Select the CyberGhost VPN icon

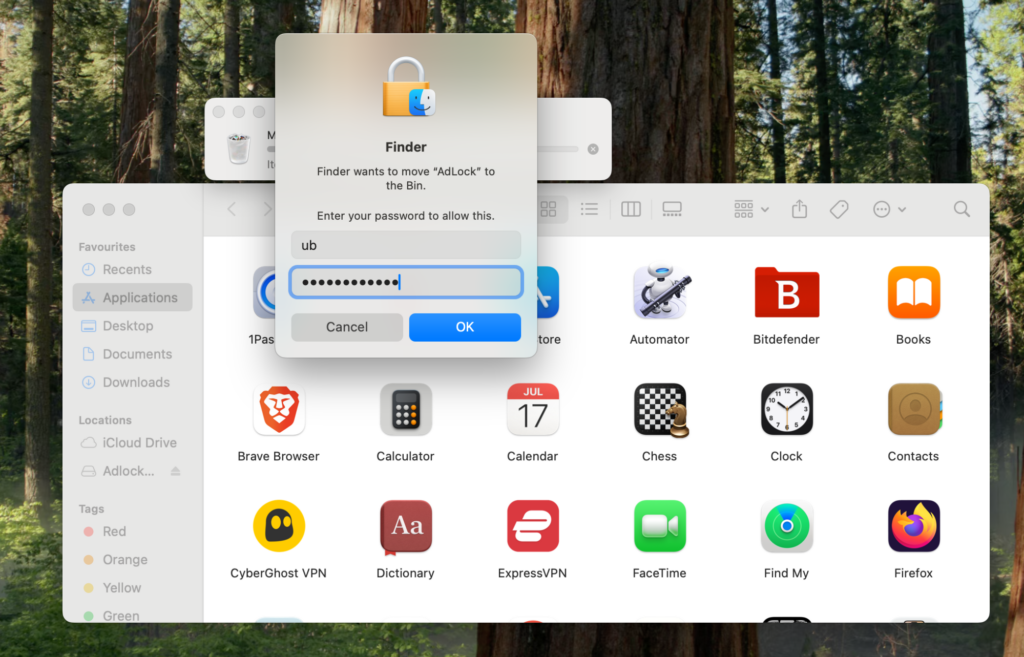pos(279,526)
